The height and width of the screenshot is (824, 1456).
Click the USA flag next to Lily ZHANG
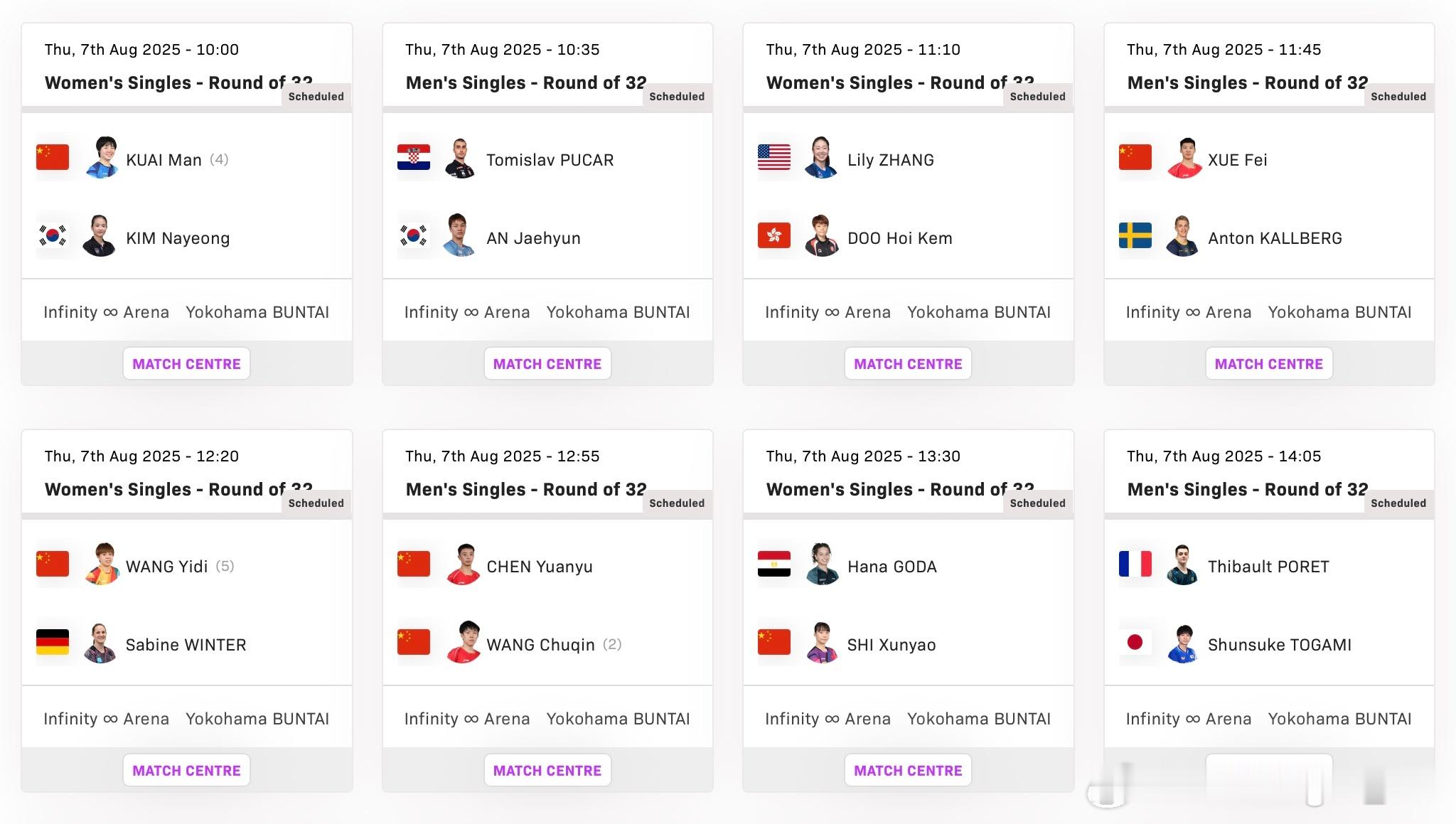774,157
